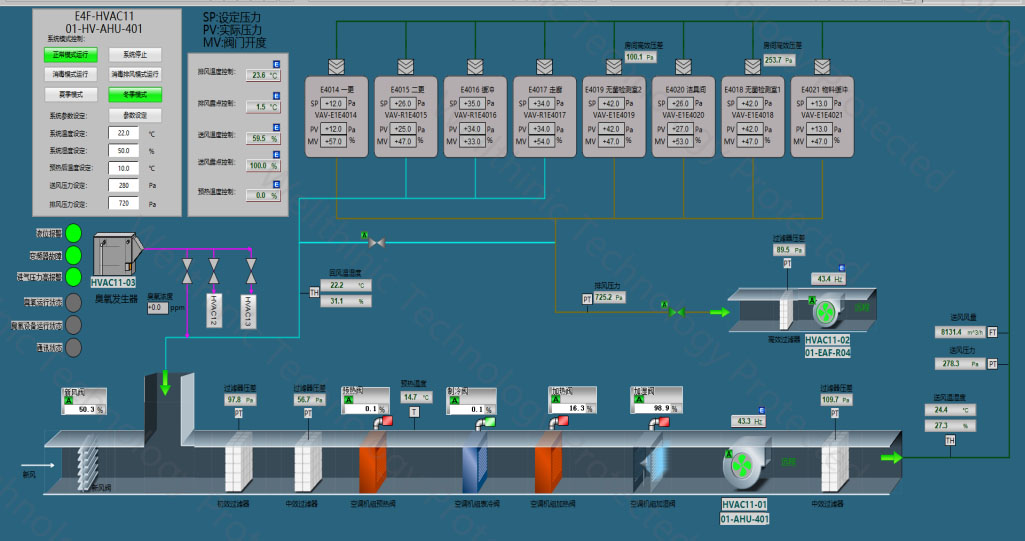Click the exhaust pressure 725.2 Pa reading
This screenshot has width=1025, height=541.
click(x=609, y=297)
